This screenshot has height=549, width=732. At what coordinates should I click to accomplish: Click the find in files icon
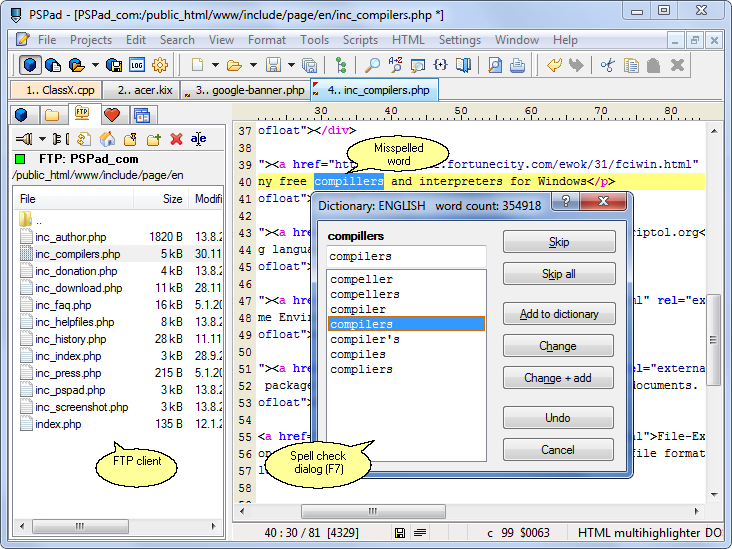(417, 65)
